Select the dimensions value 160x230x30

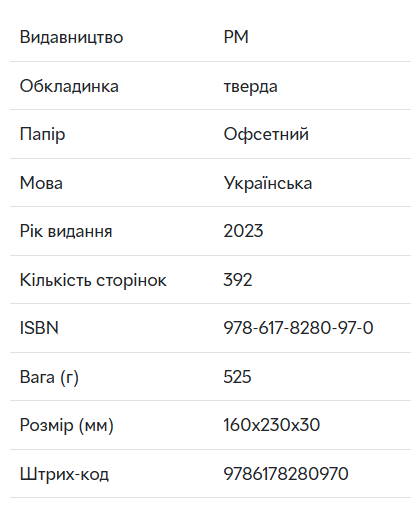[272, 425]
